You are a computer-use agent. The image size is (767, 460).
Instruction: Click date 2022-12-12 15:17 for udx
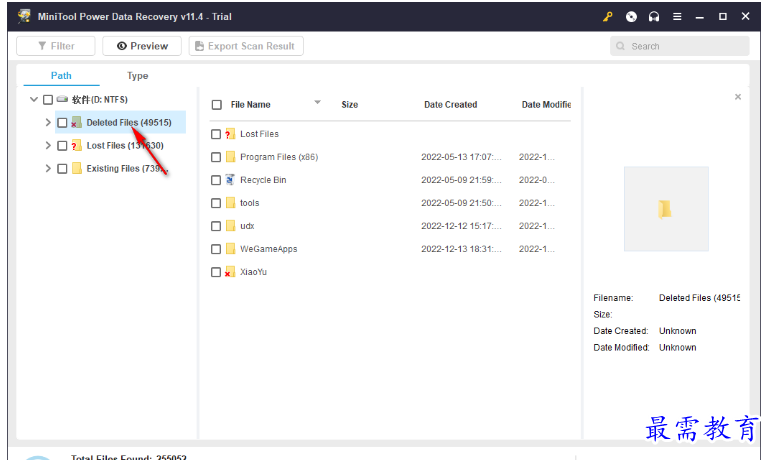[x=461, y=226]
